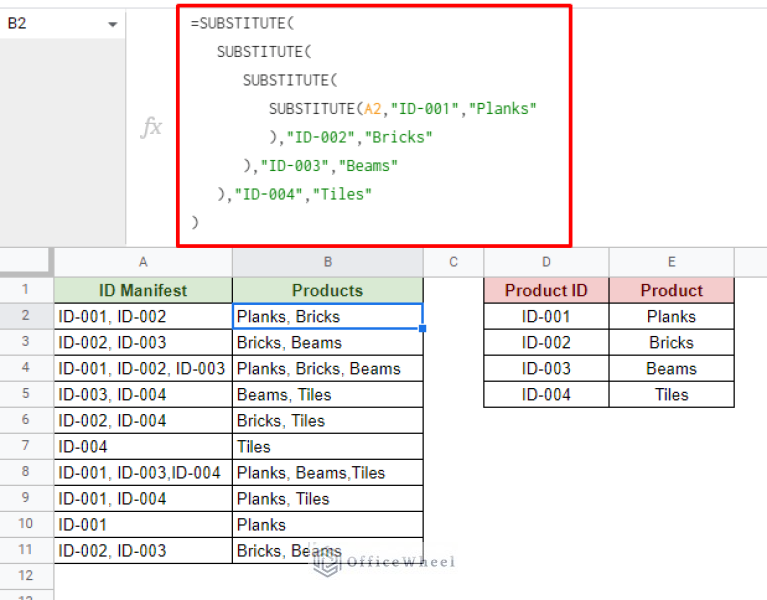Select cell A7 containing 'ID-004'
The width and height of the screenshot is (767, 600).
coord(143,446)
